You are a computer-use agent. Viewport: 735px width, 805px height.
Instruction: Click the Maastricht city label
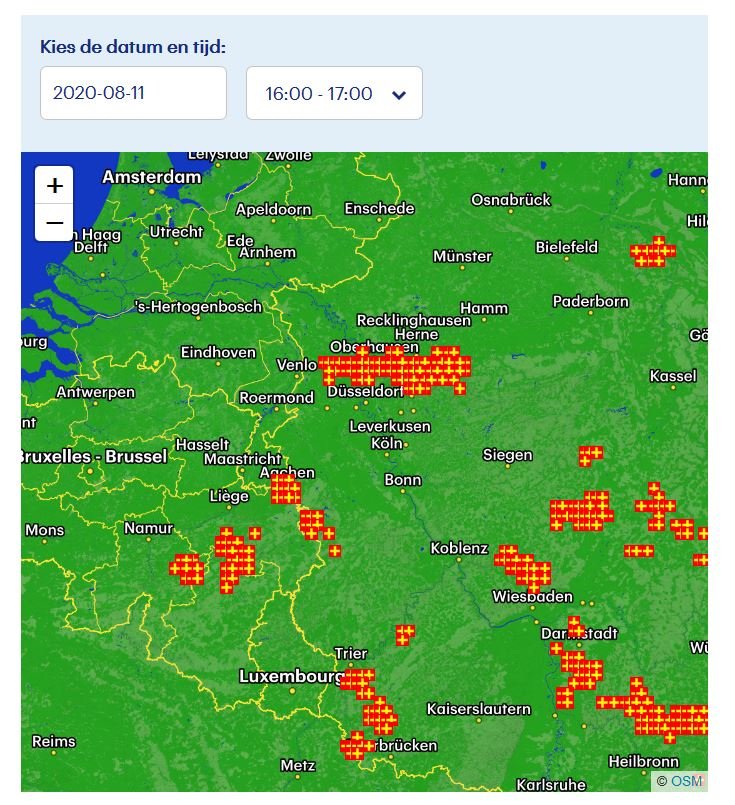[243, 459]
